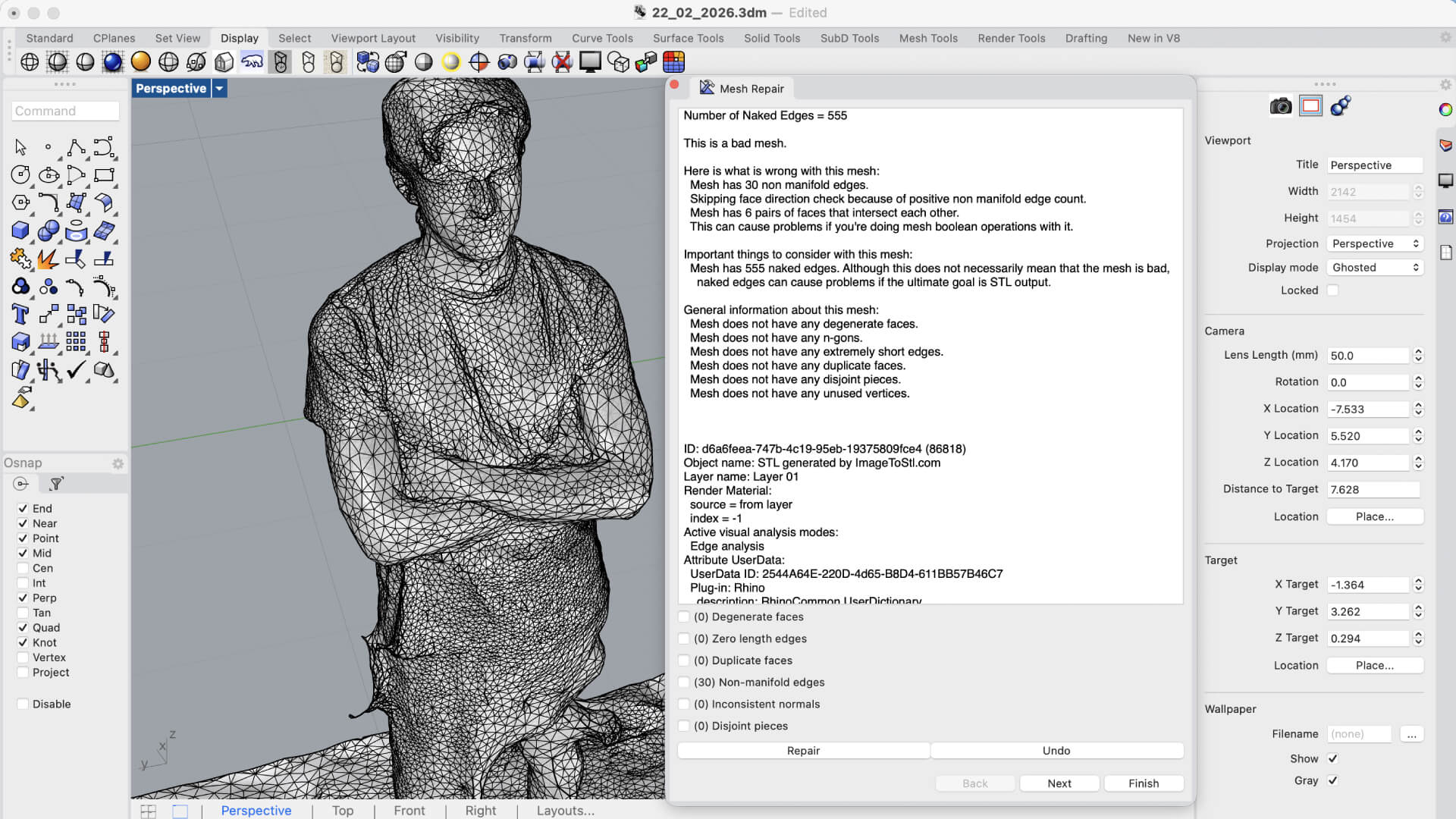1456x819 pixels.
Task: Select the Arctic display mode polar bear icon
Action: (x=253, y=62)
